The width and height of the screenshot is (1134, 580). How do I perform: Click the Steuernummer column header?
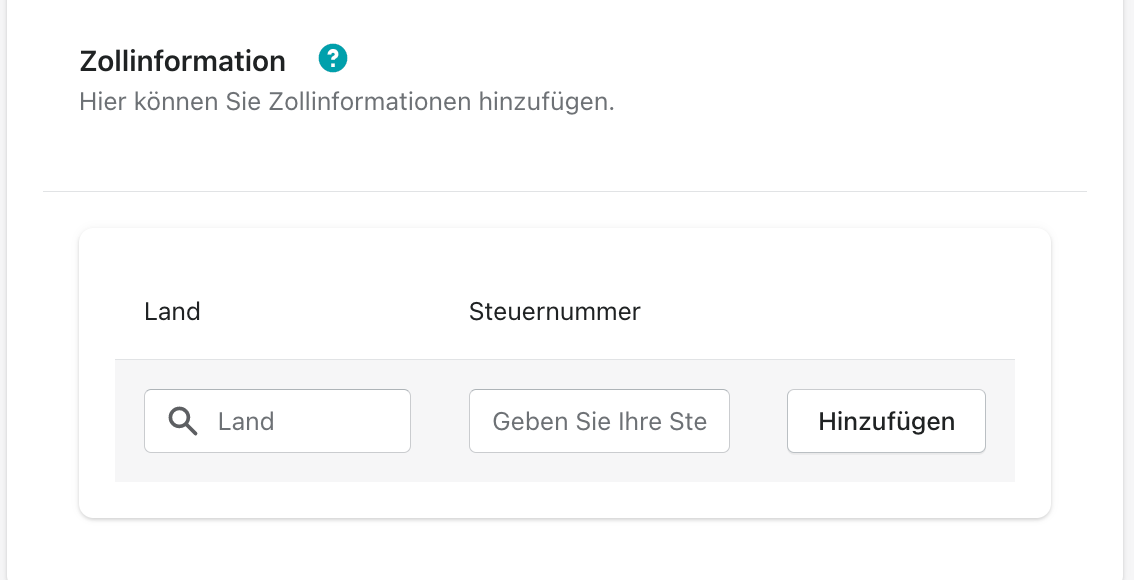pos(555,312)
